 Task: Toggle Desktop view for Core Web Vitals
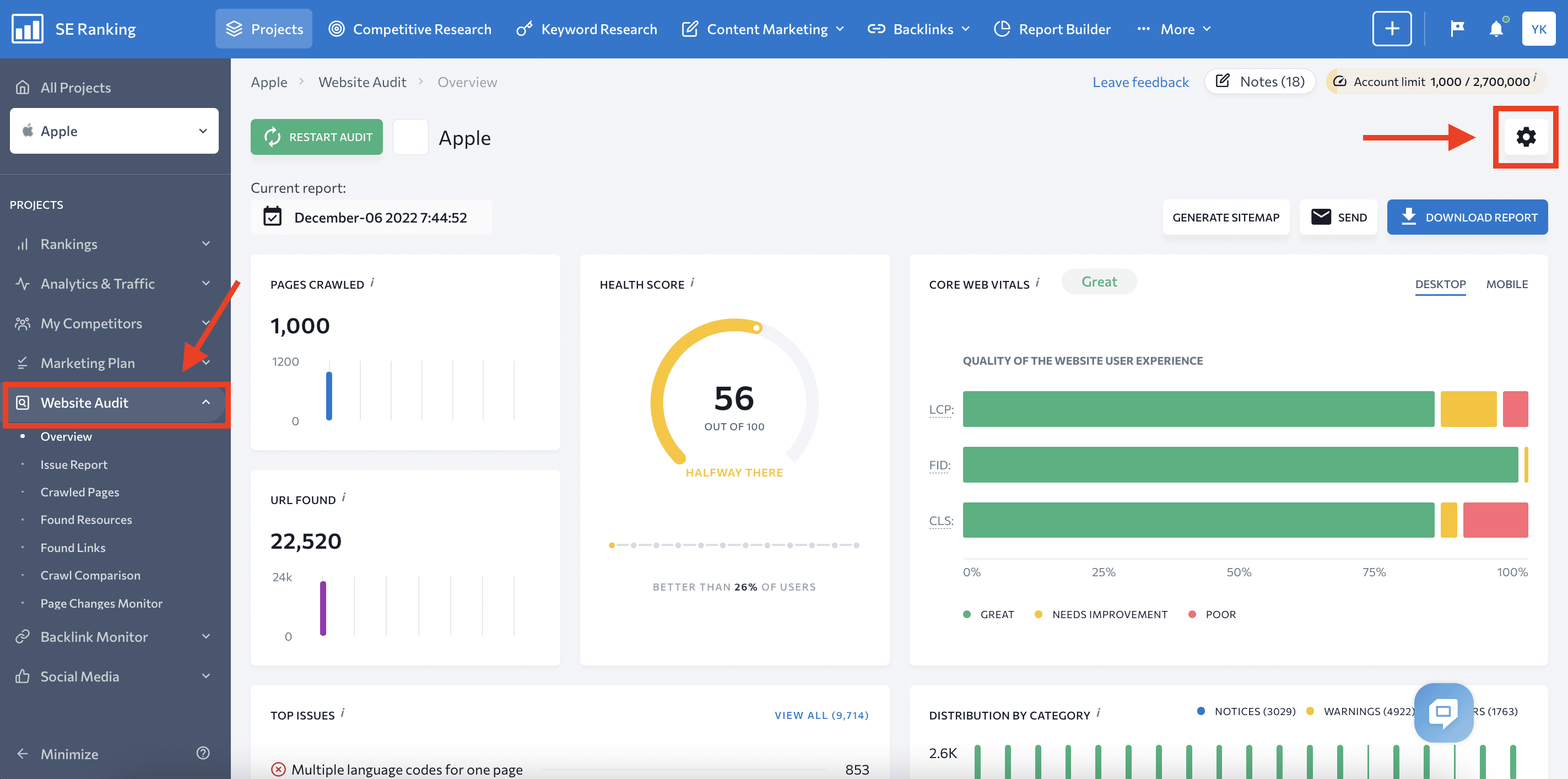tap(1441, 283)
